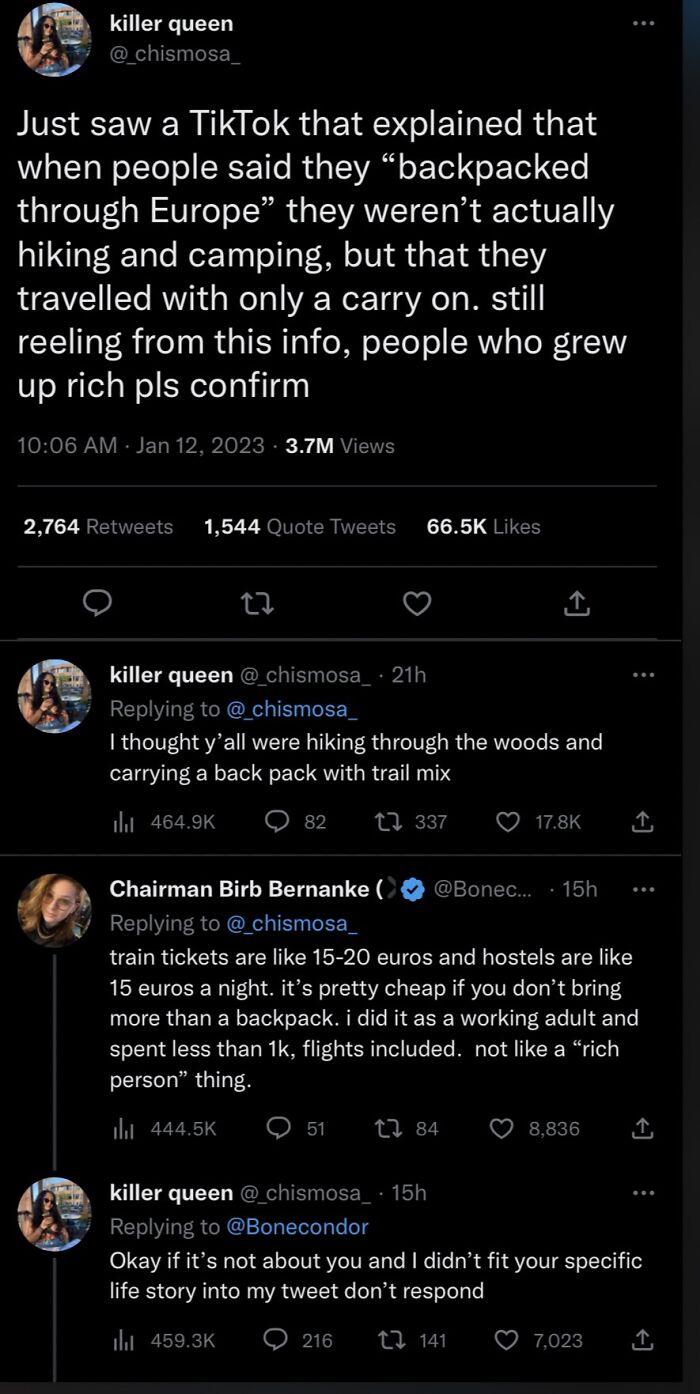Open the reply icon on the main tweet
The image size is (700, 1394).
pyautogui.click(x=97, y=603)
